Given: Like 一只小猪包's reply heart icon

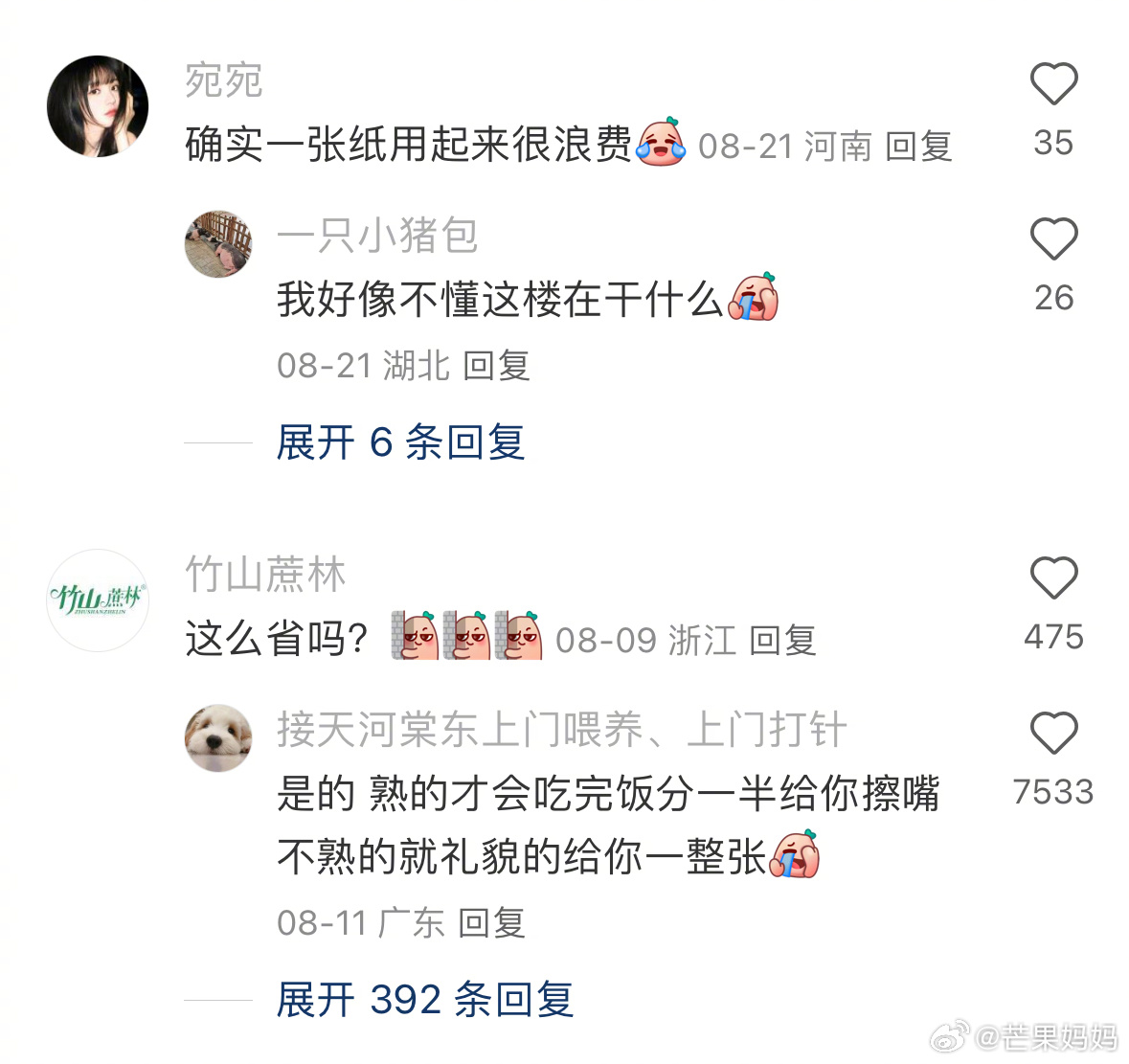Looking at the screenshot, I should point(1053,238).
